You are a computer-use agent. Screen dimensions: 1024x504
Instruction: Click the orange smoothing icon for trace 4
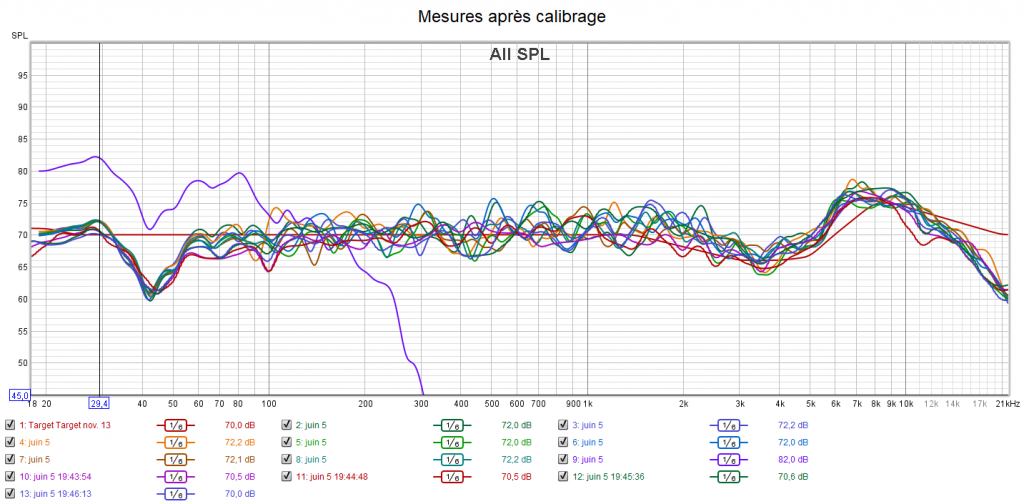coord(175,441)
